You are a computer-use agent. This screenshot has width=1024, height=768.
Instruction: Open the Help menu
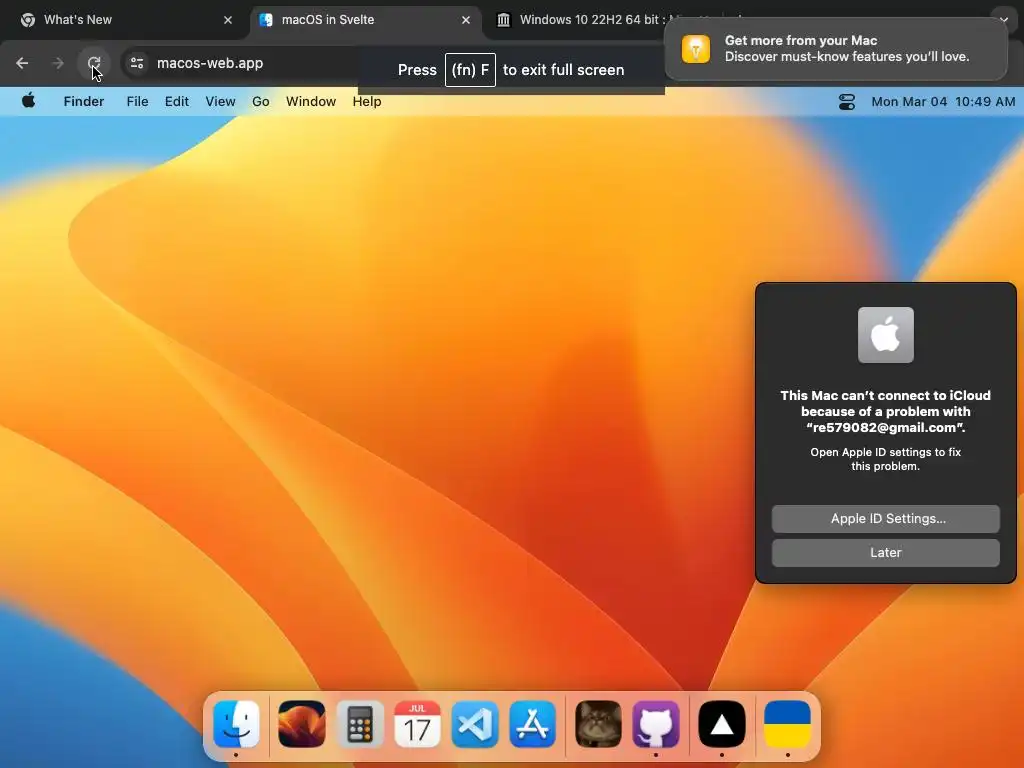pyautogui.click(x=366, y=101)
